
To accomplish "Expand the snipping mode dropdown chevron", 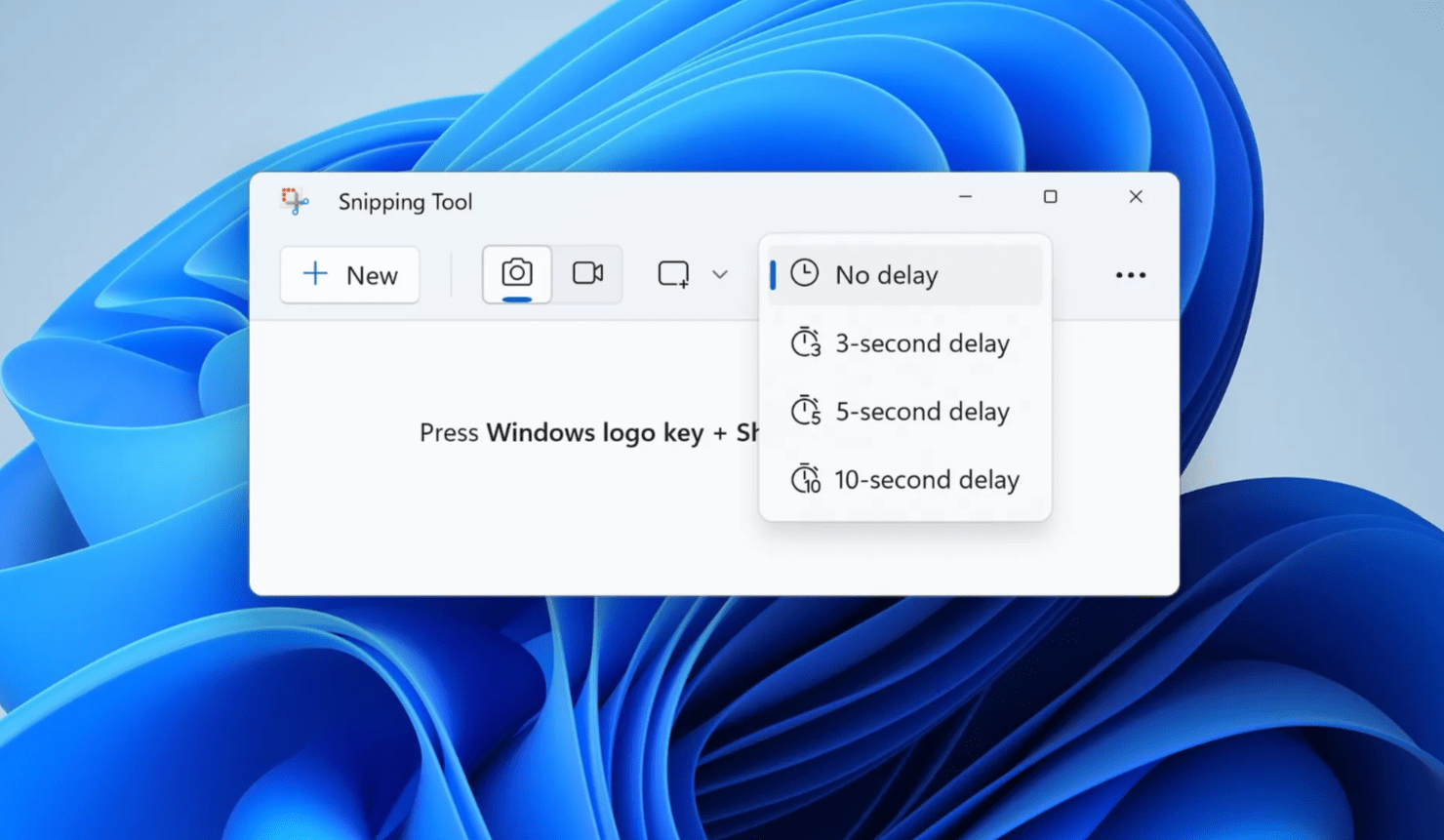I will pos(720,275).
